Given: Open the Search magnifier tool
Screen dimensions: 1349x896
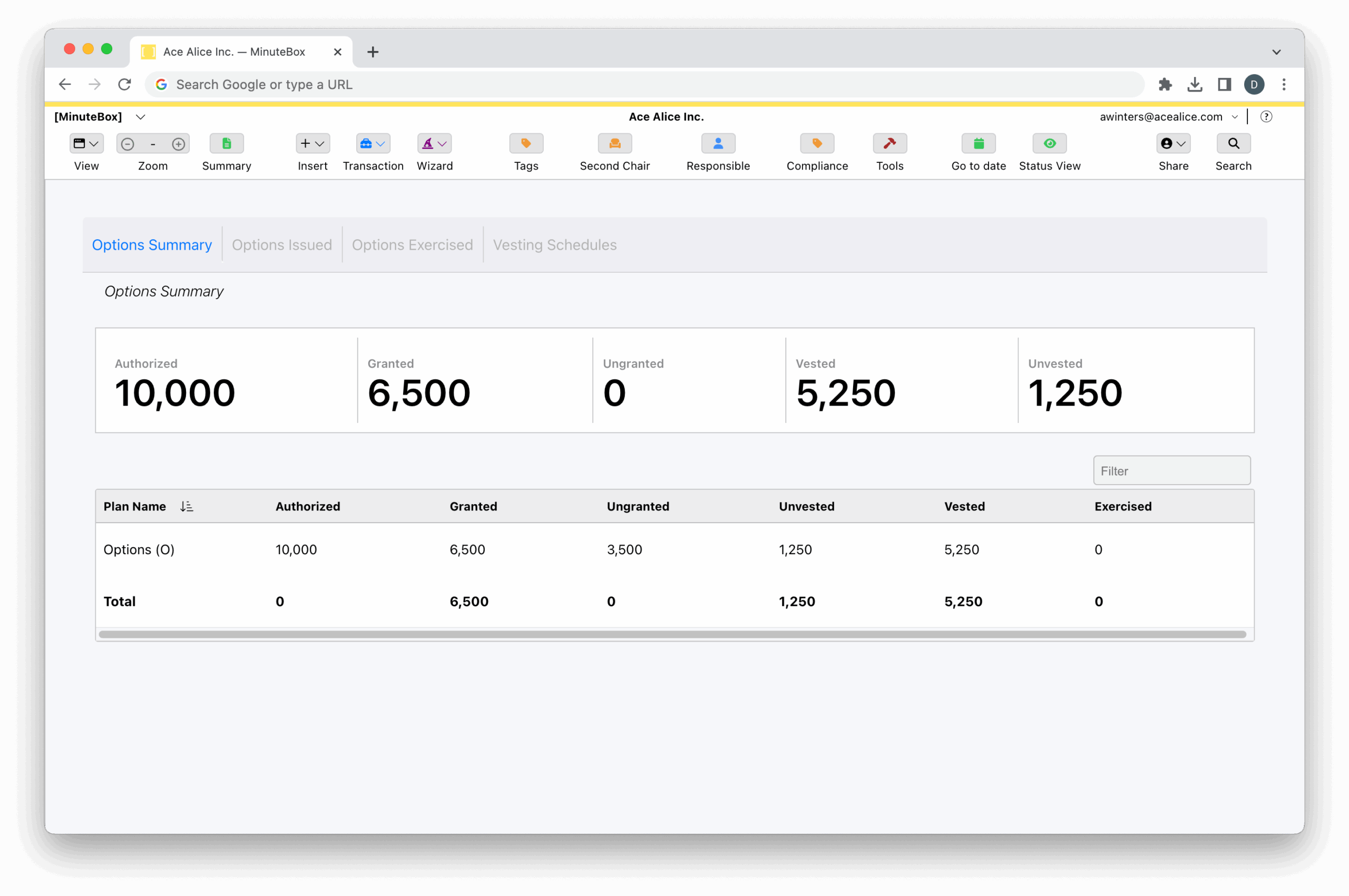Looking at the screenshot, I should [x=1233, y=143].
